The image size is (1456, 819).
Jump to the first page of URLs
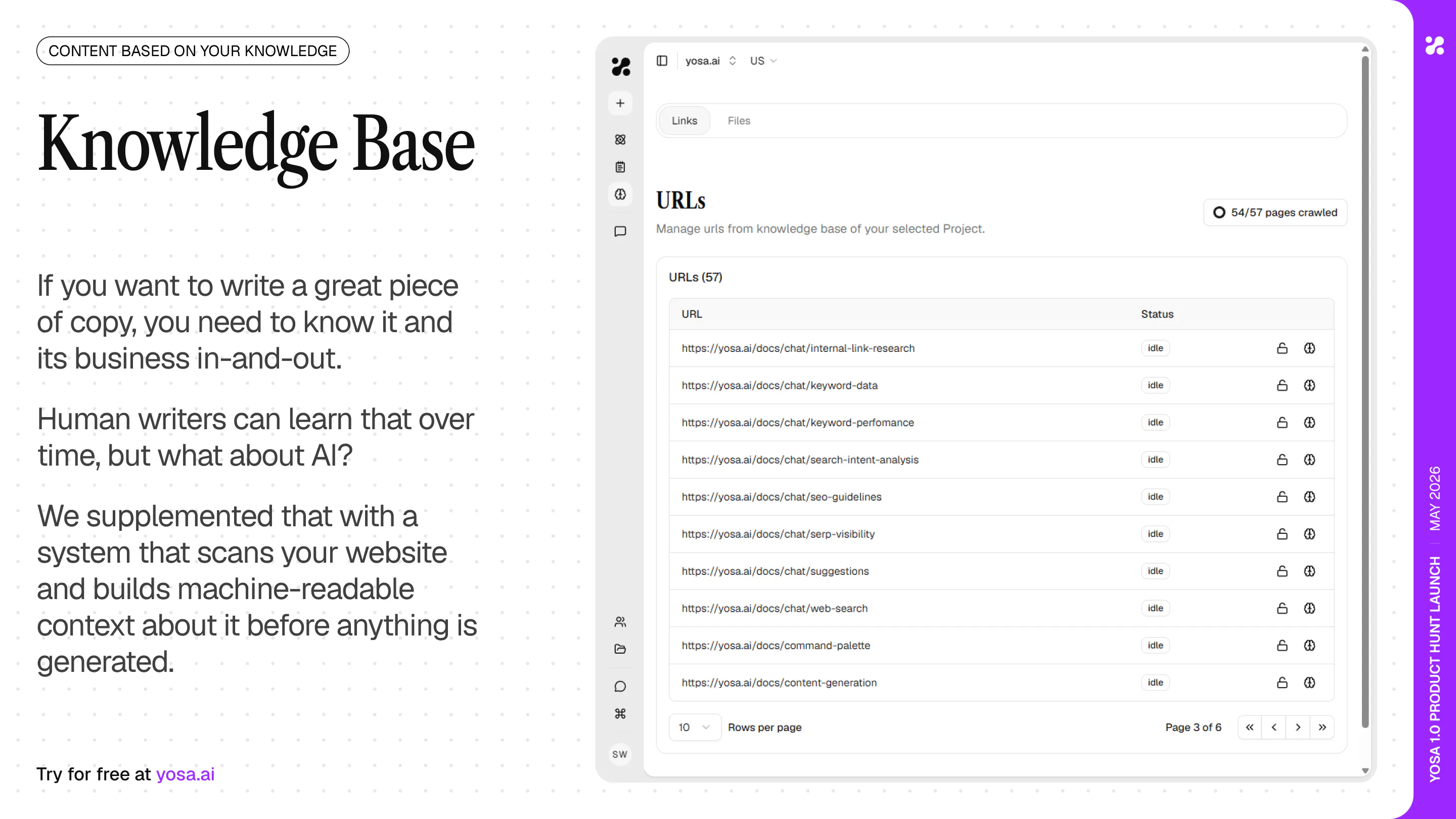[1250, 727]
